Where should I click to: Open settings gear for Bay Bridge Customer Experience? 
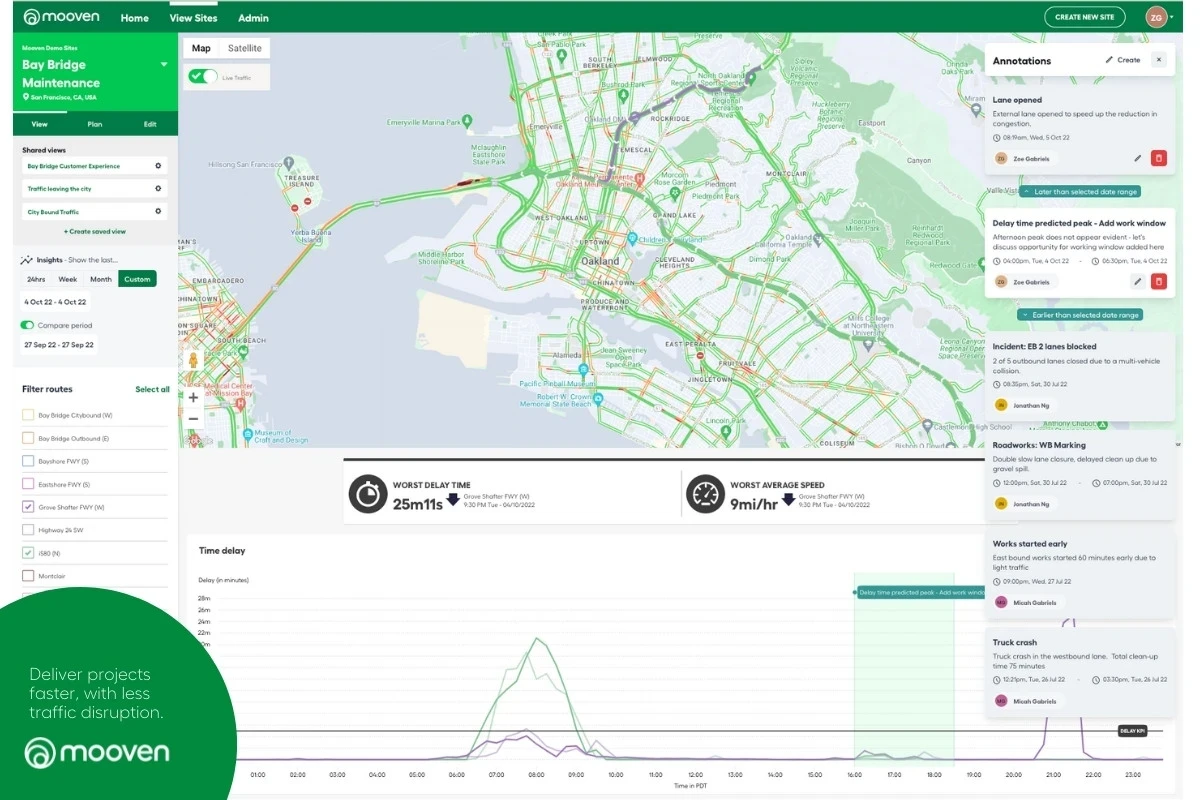pyautogui.click(x=158, y=166)
